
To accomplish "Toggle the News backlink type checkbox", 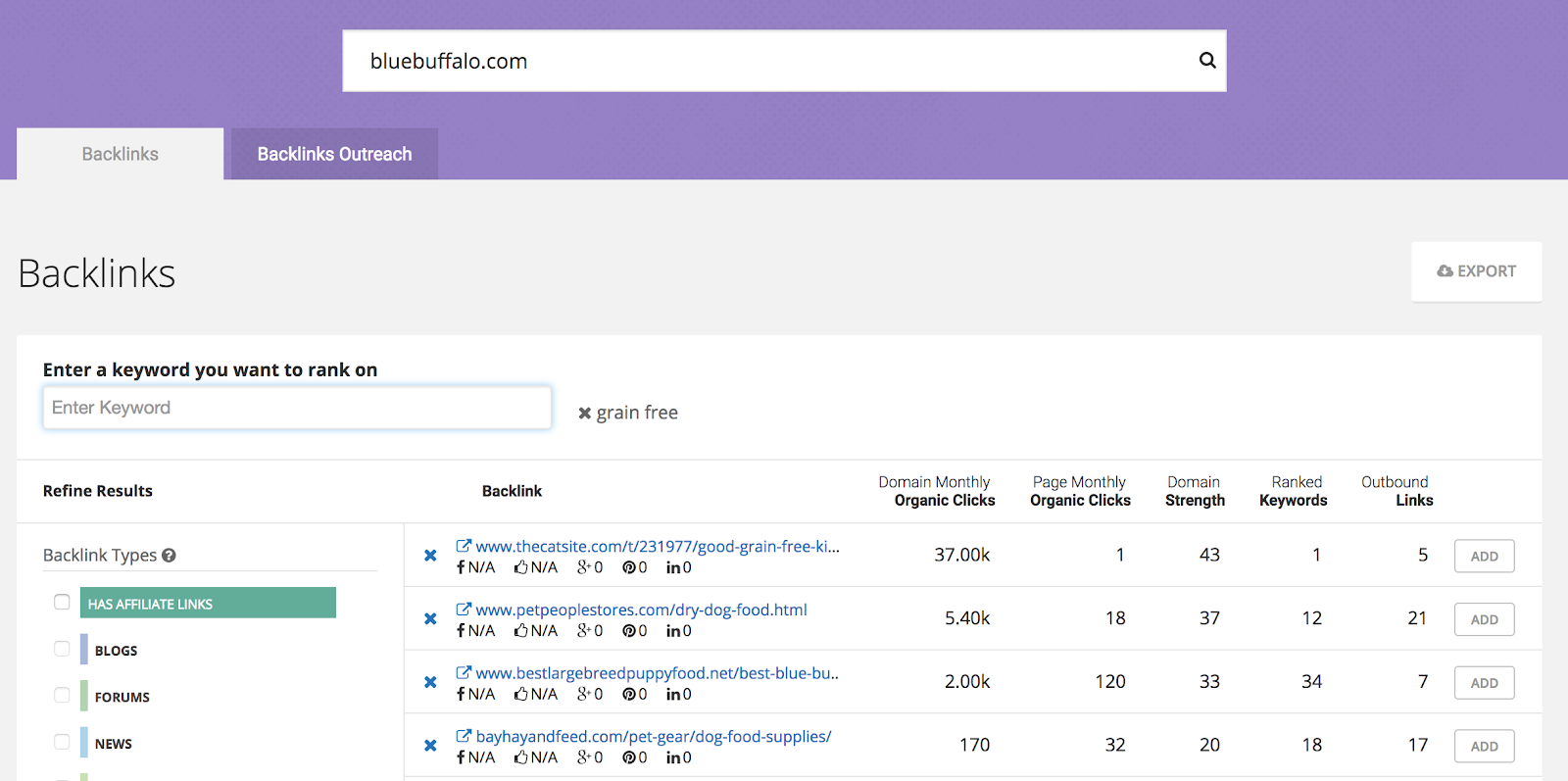I will coord(62,742).
